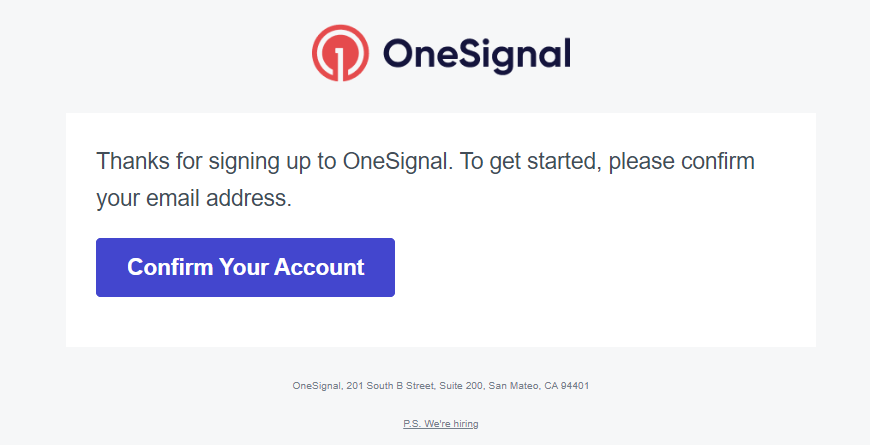Click the letter 'O' of the OneSignal wordmark
Screen dimensions: 870x445
coord(396,53)
